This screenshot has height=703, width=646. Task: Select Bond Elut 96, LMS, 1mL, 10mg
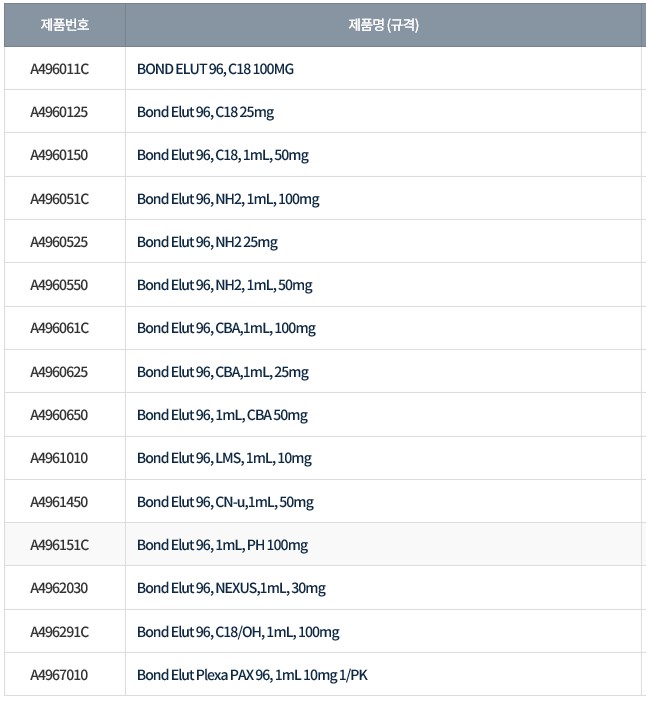224,458
